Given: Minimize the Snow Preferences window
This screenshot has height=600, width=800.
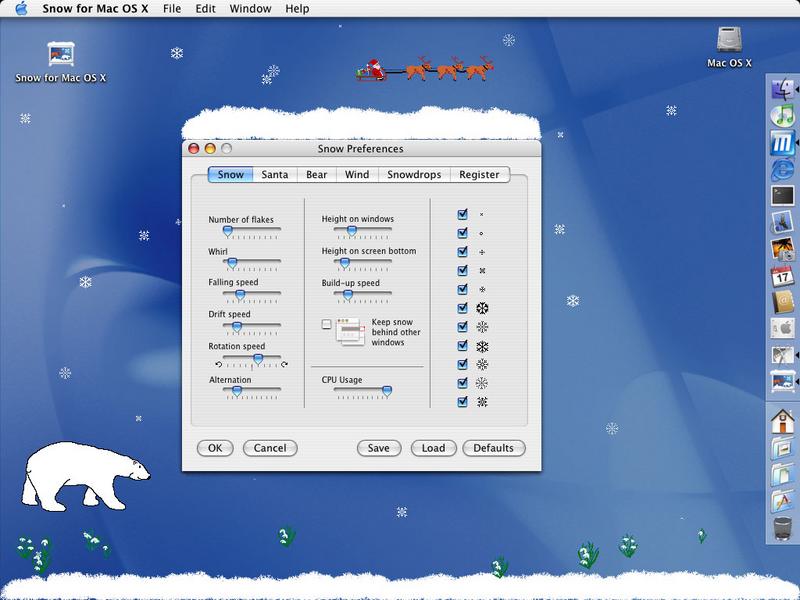Looking at the screenshot, I should tap(210, 148).
